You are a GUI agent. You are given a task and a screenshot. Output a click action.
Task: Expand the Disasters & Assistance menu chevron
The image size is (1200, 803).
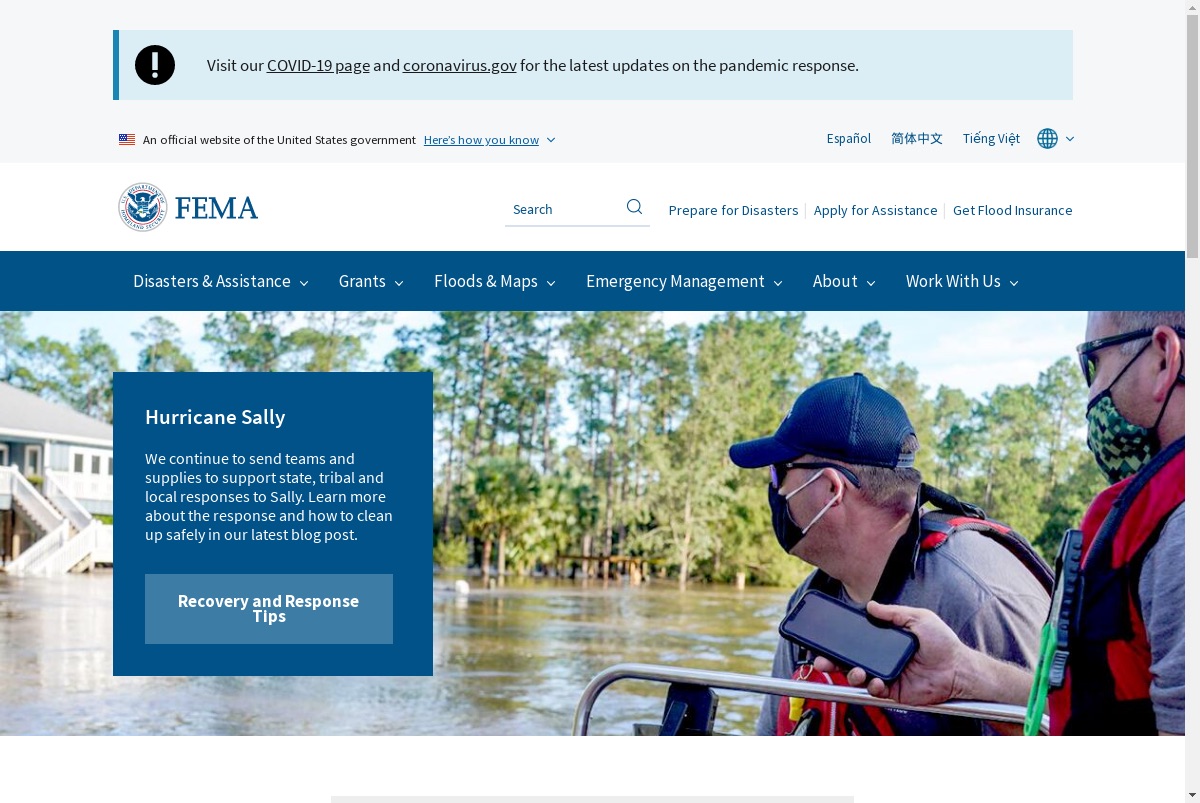click(x=304, y=283)
